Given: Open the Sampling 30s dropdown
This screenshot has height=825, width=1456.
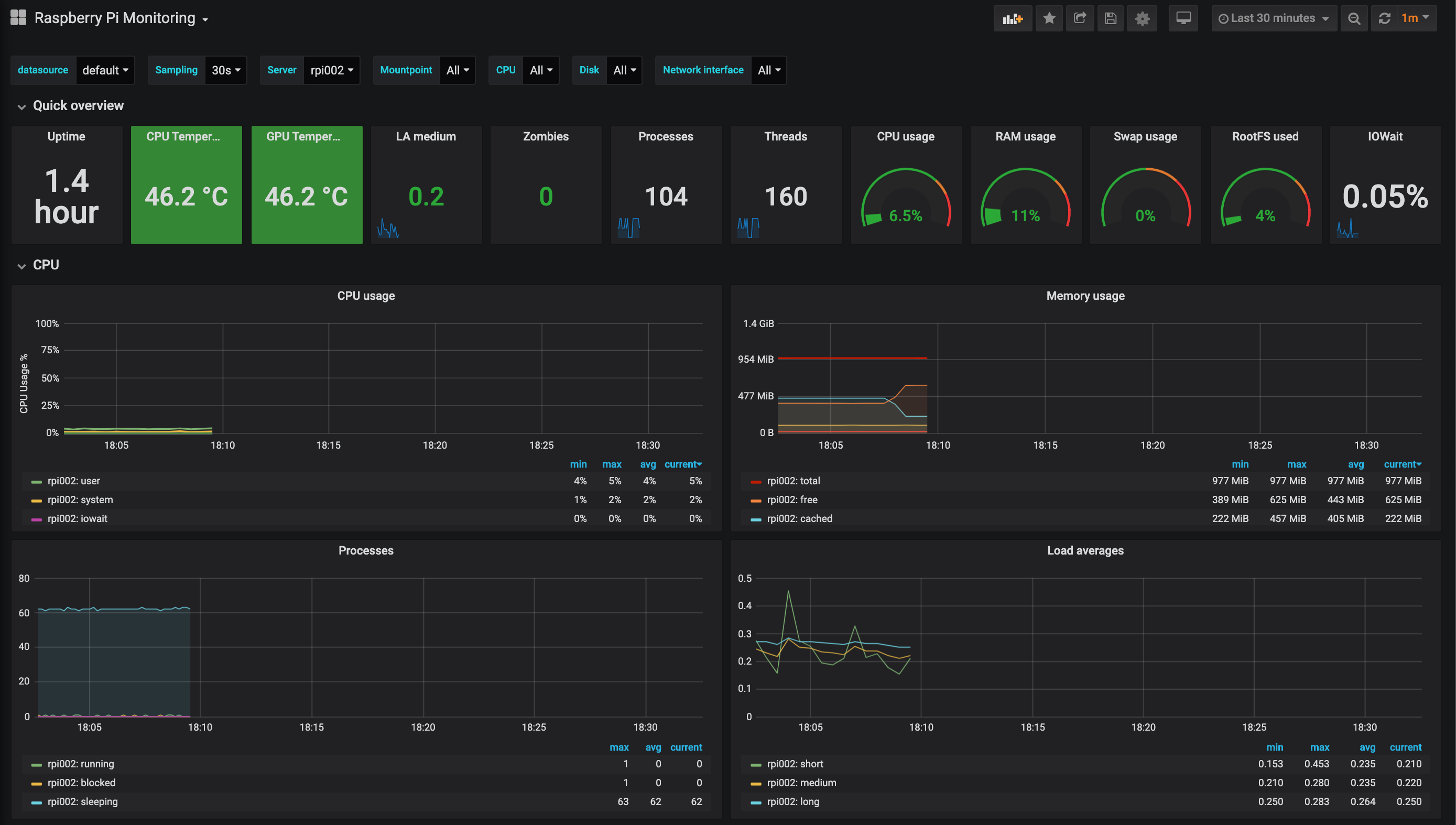Looking at the screenshot, I should [x=225, y=70].
